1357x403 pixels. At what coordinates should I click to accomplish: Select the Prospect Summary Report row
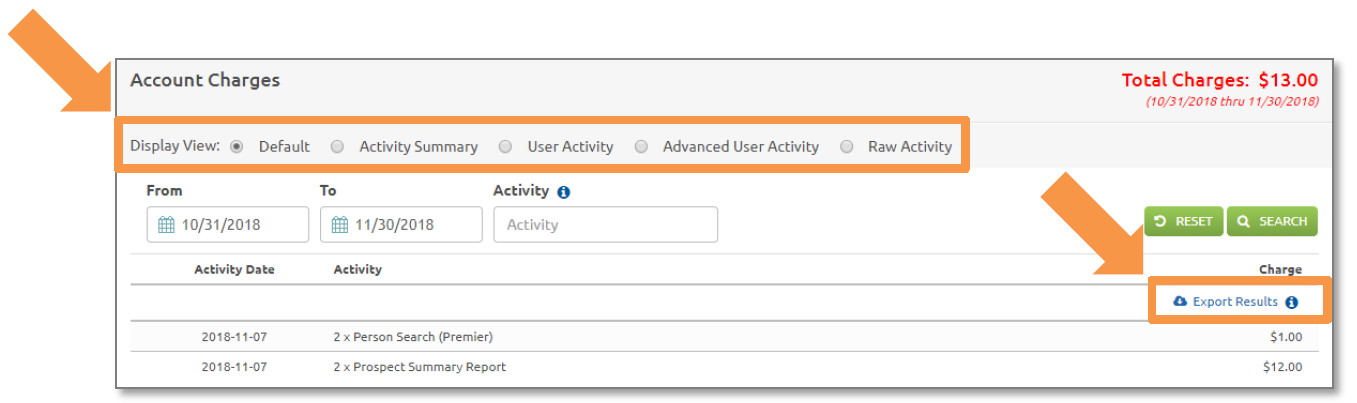coord(725,367)
